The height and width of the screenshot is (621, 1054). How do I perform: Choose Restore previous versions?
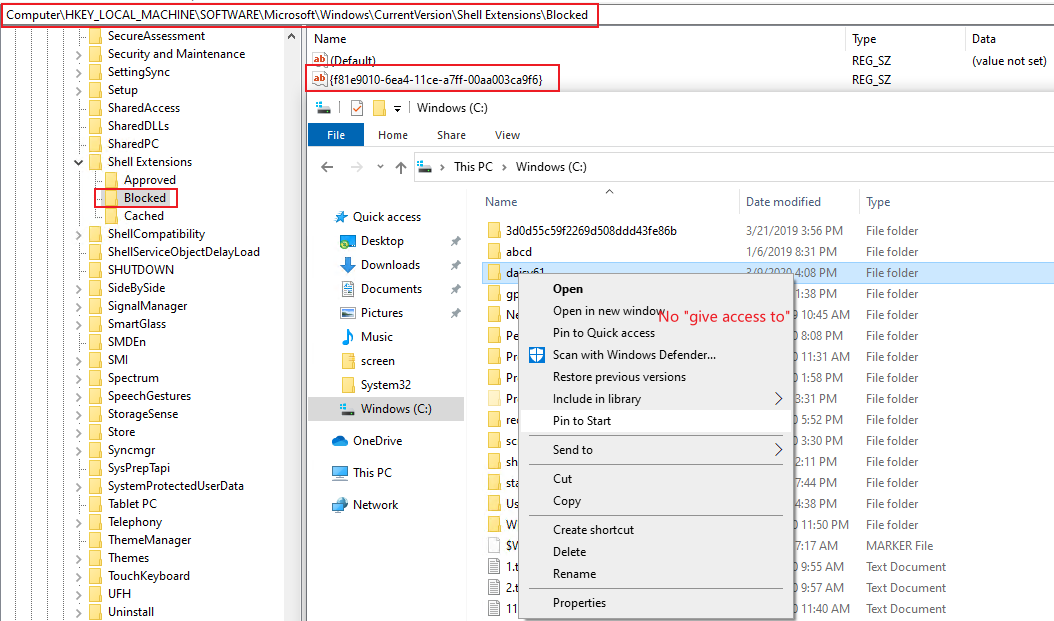coord(654,377)
